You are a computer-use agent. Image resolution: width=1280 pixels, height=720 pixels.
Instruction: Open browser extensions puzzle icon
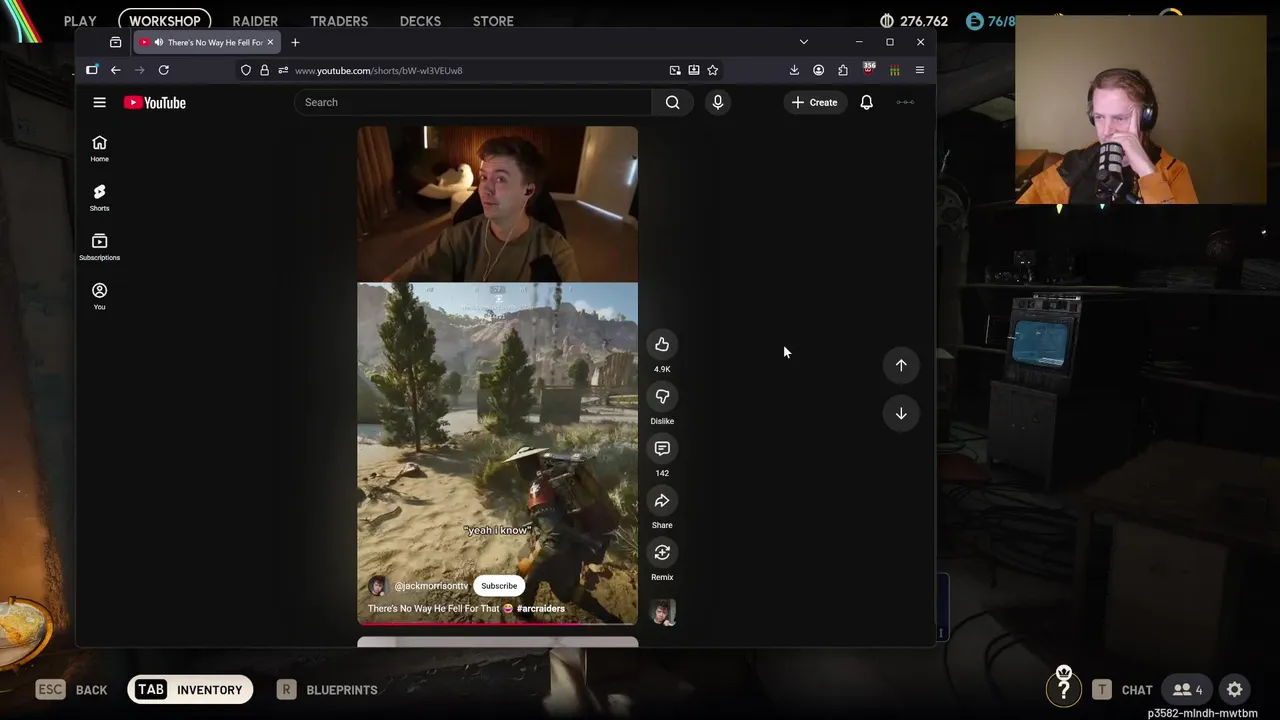coord(843,70)
